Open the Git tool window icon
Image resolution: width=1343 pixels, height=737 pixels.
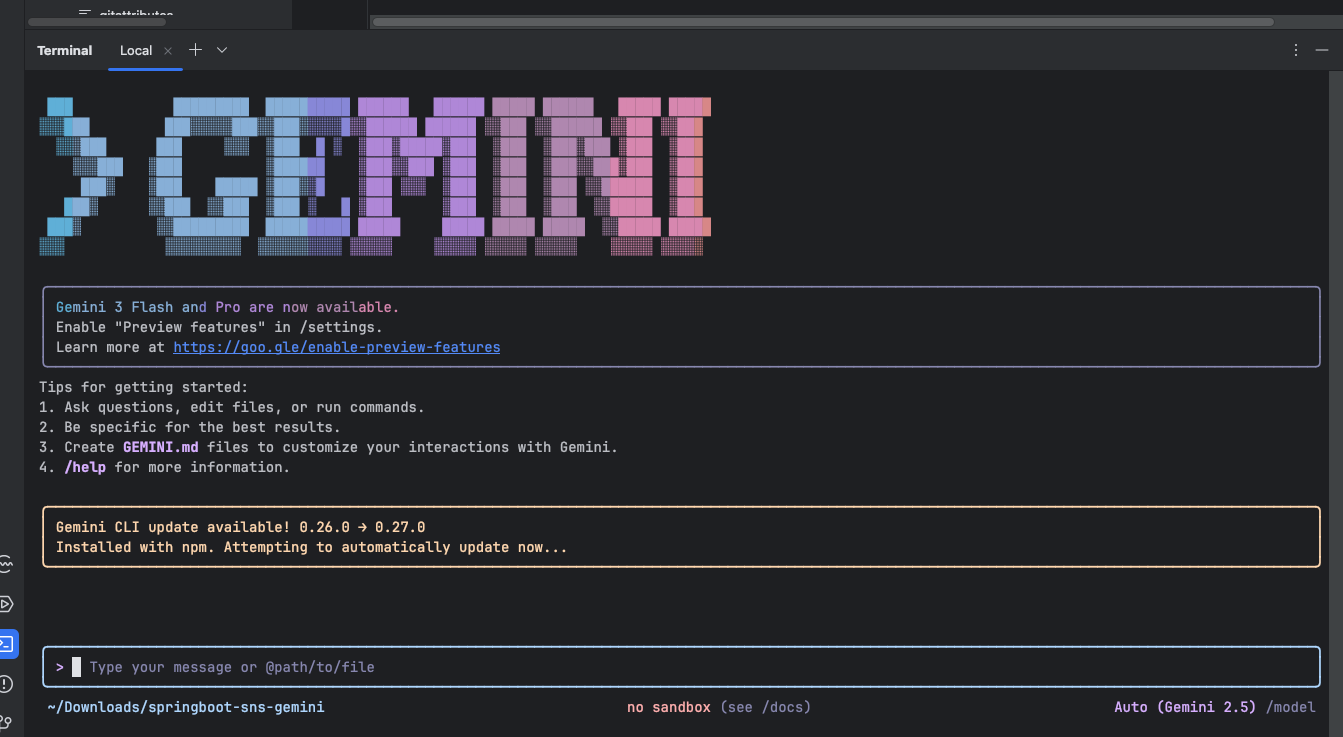tap(7, 722)
